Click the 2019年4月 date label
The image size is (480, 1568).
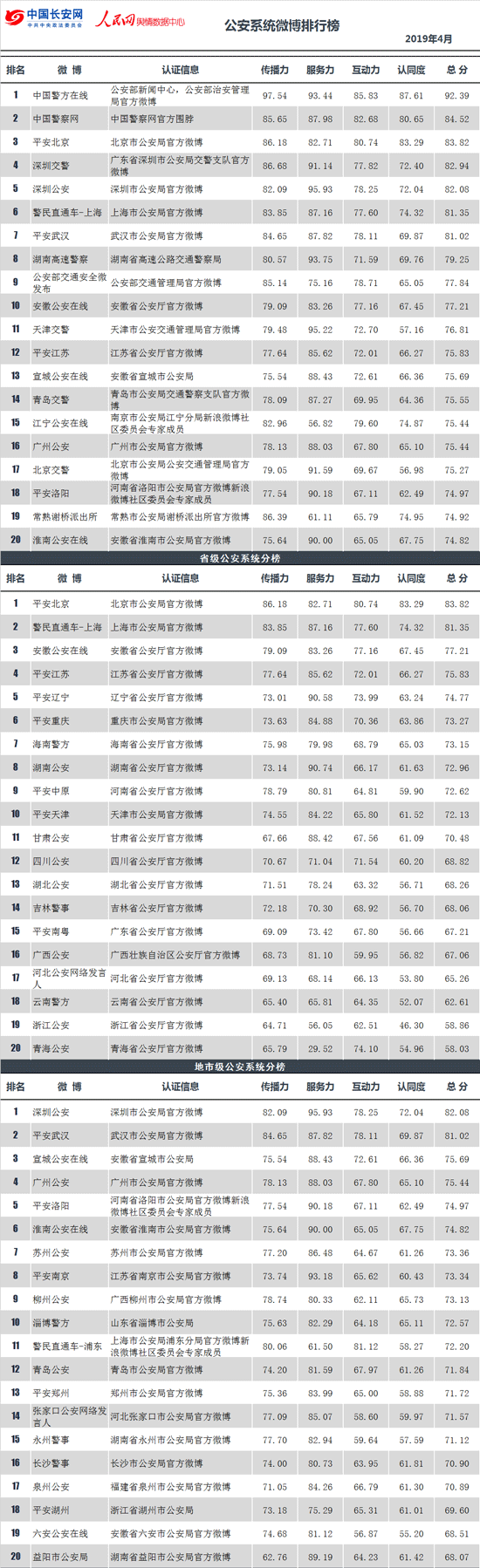coord(429,39)
